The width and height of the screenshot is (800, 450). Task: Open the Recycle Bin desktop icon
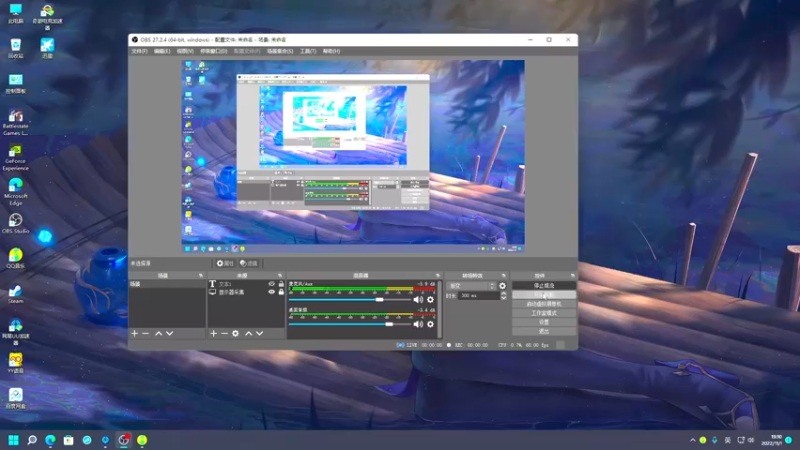click(15, 48)
